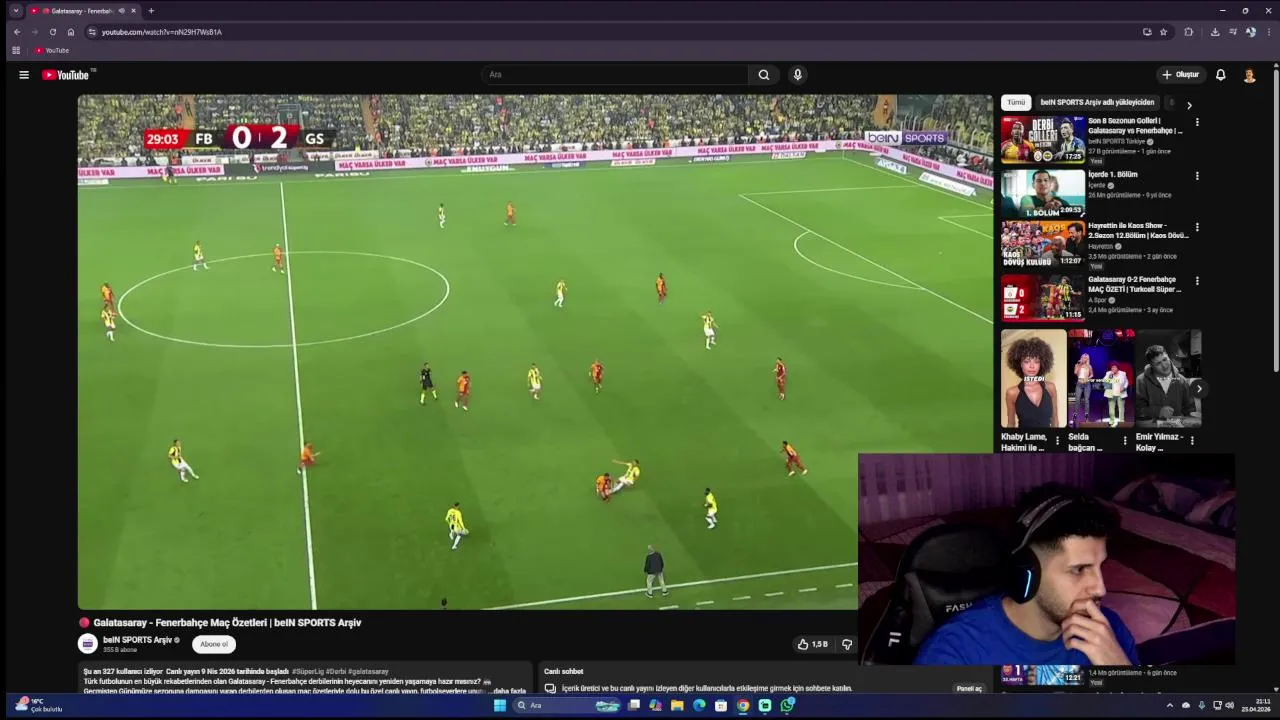1280x720 pixels.
Task: Open the notifications bell
Action: click(1220, 75)
